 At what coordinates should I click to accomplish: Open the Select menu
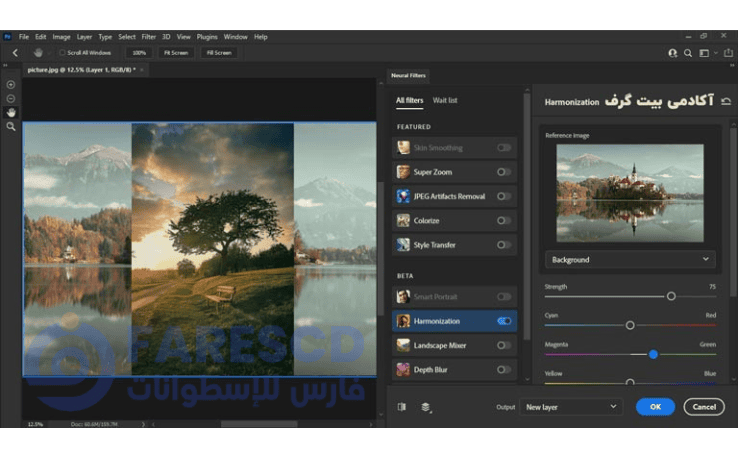(127, 37)
